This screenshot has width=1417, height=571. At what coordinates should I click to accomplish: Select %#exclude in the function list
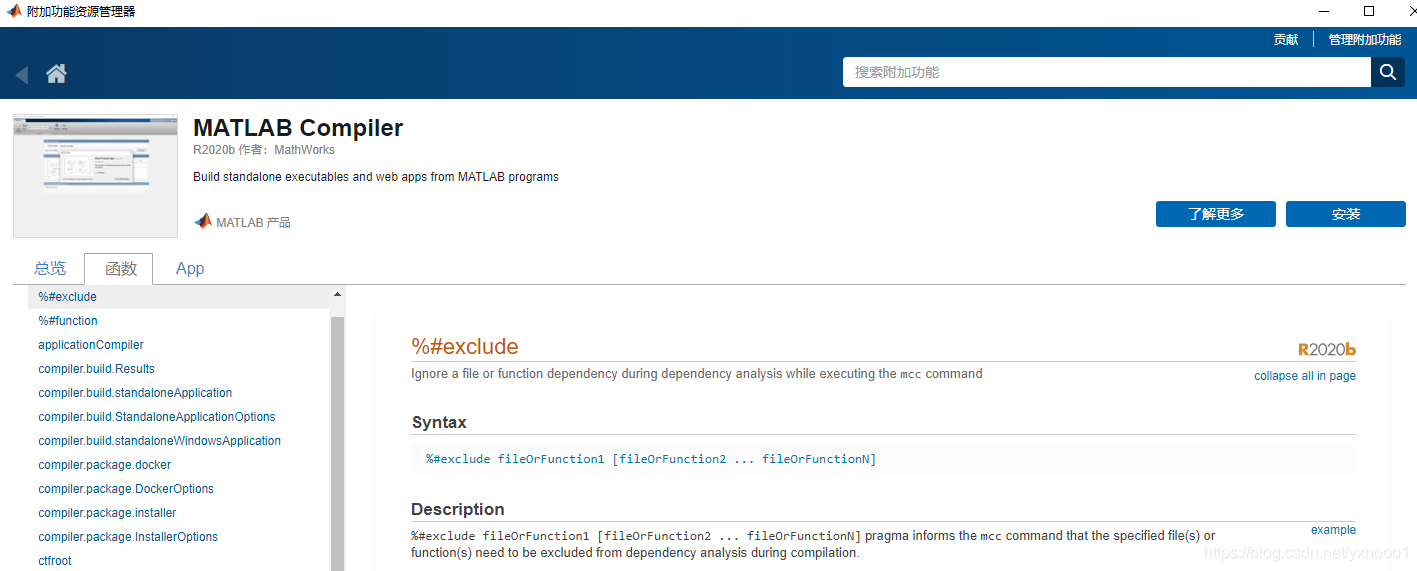(179, 297)
